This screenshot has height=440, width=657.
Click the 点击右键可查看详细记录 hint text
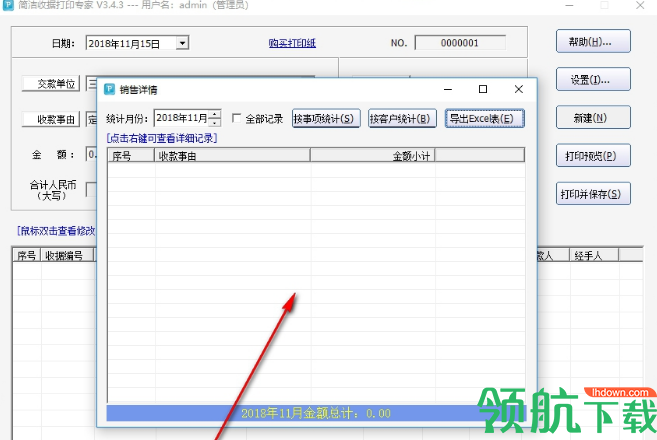(x=162, y=138)
